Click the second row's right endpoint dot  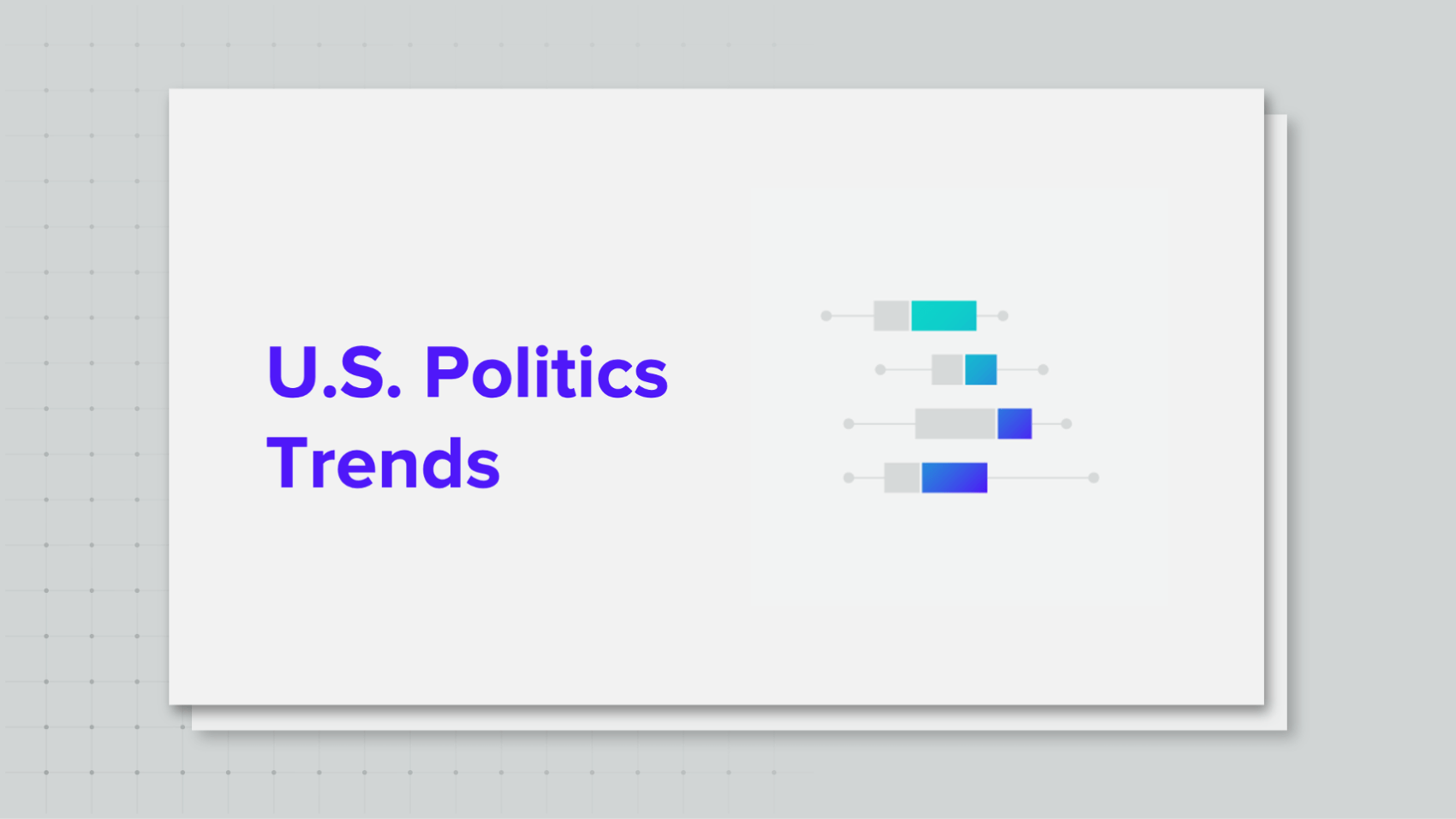pyautogui.click(x=1043, y=370)
